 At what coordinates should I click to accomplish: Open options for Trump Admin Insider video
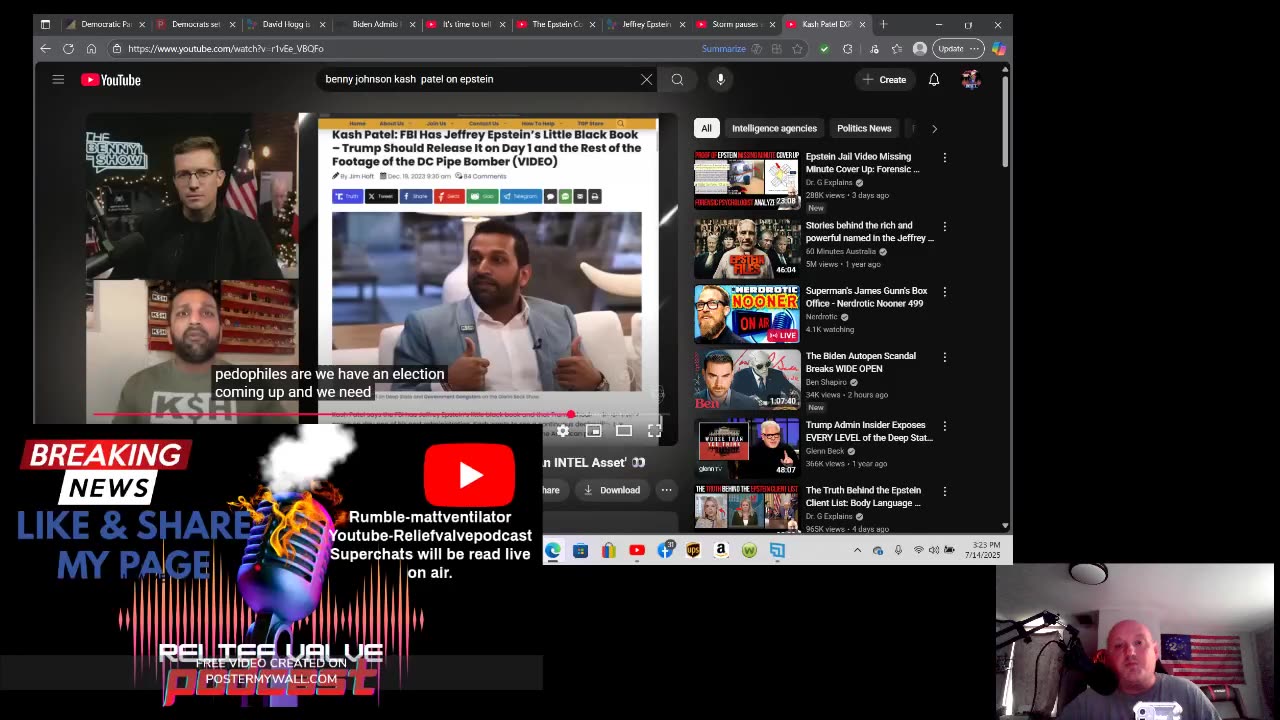click(944, 426)
